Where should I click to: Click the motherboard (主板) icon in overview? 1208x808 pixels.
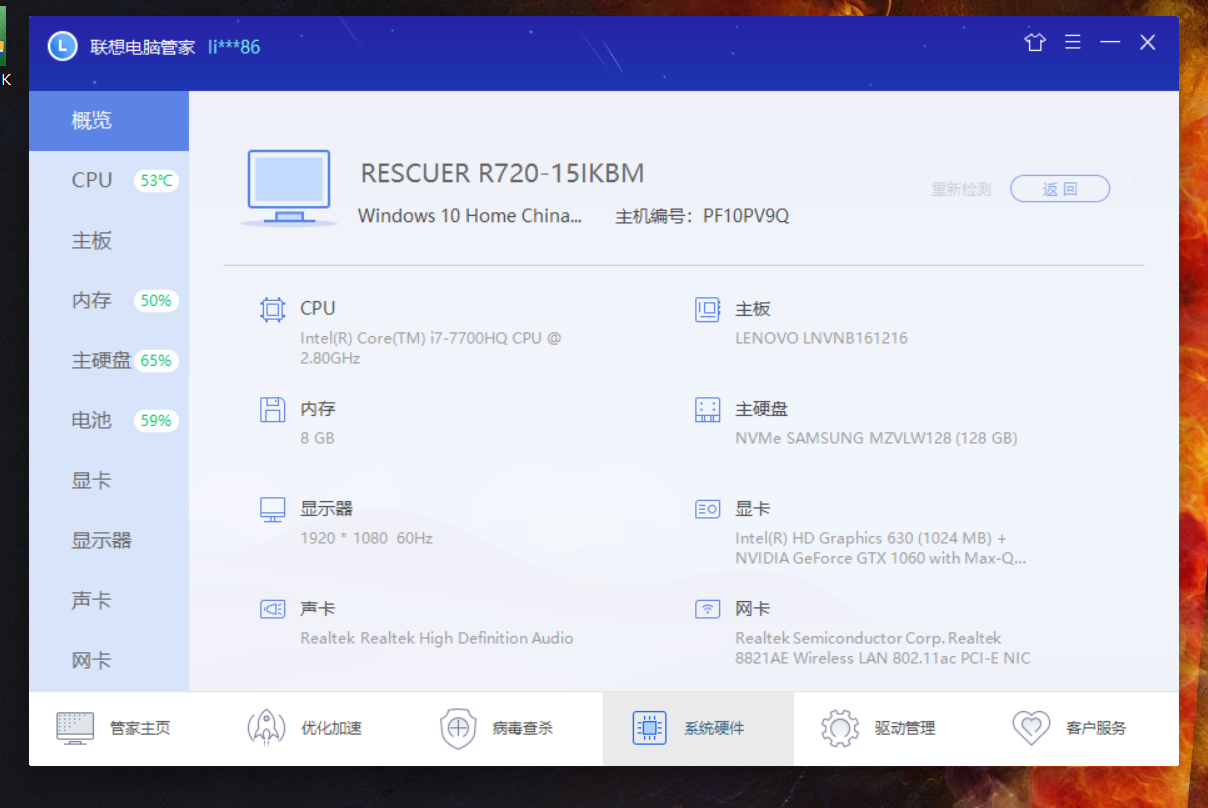click(x=708, y=310)
